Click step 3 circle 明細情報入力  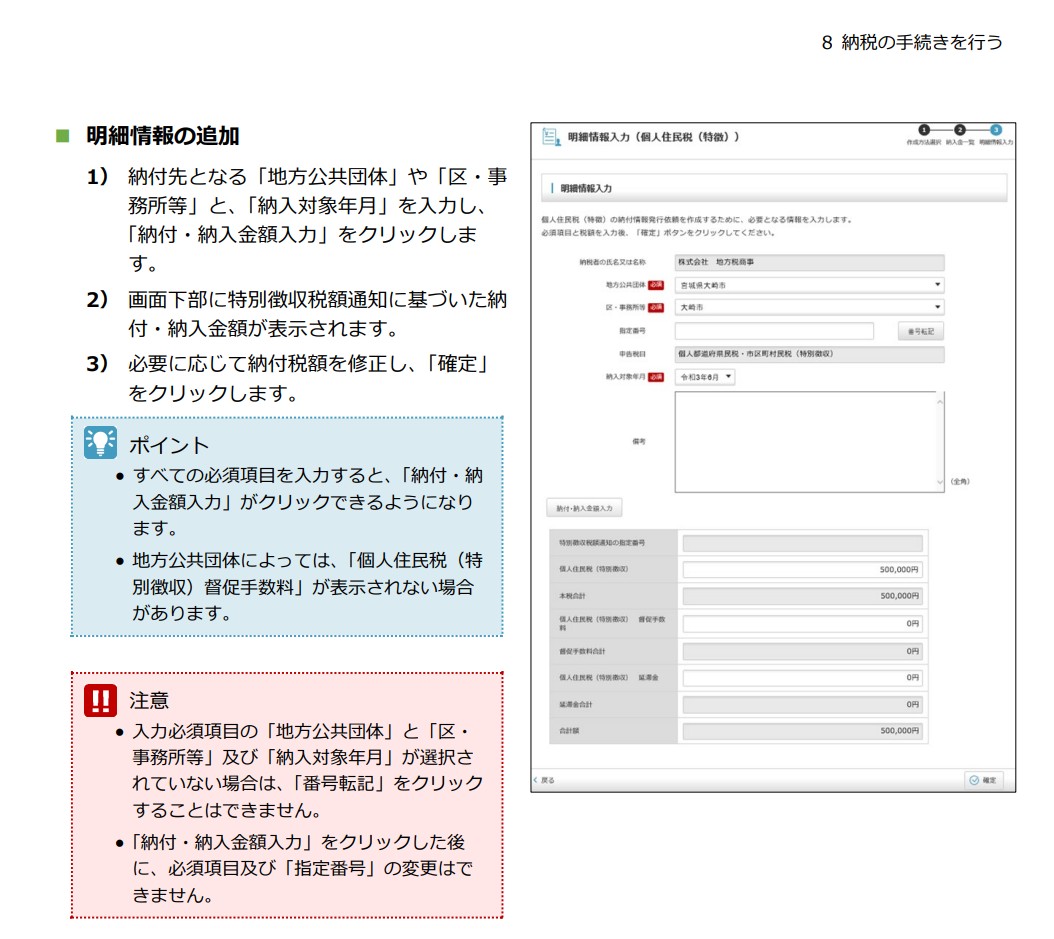click(x=996, y=130)
